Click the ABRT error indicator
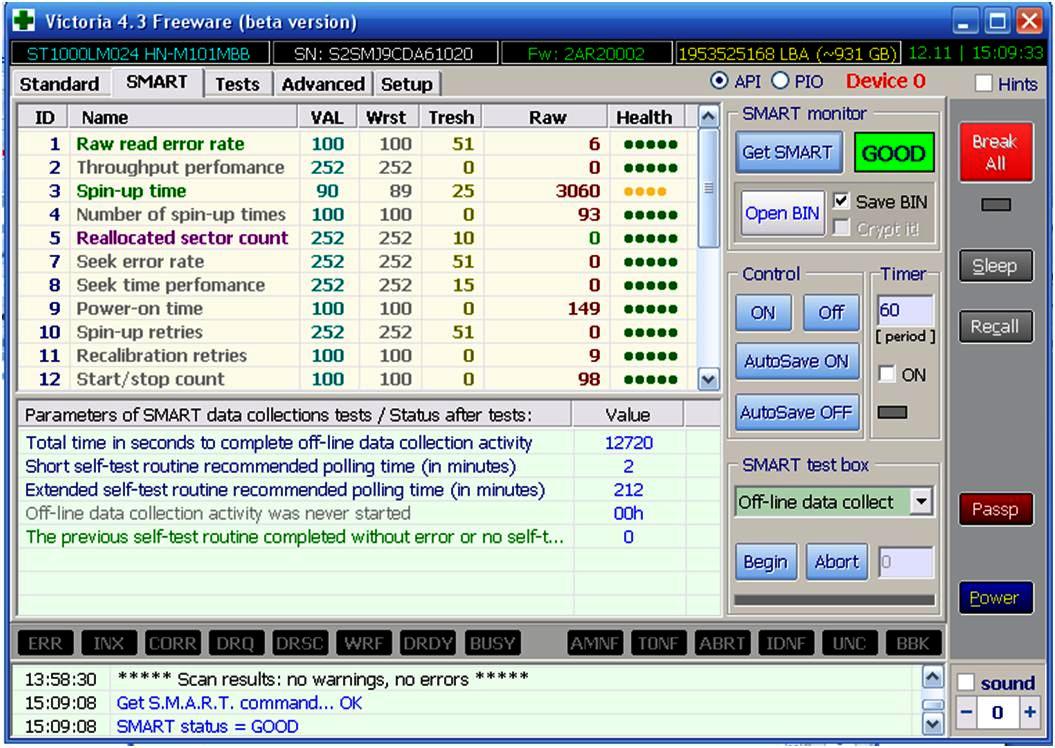 coord(722,644)
